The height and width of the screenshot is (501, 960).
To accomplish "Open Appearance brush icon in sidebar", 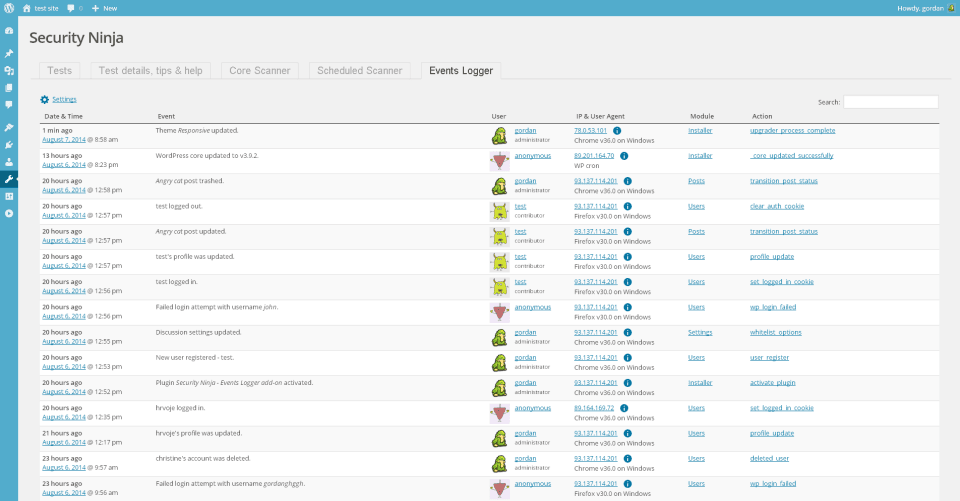I will [9, 127].
